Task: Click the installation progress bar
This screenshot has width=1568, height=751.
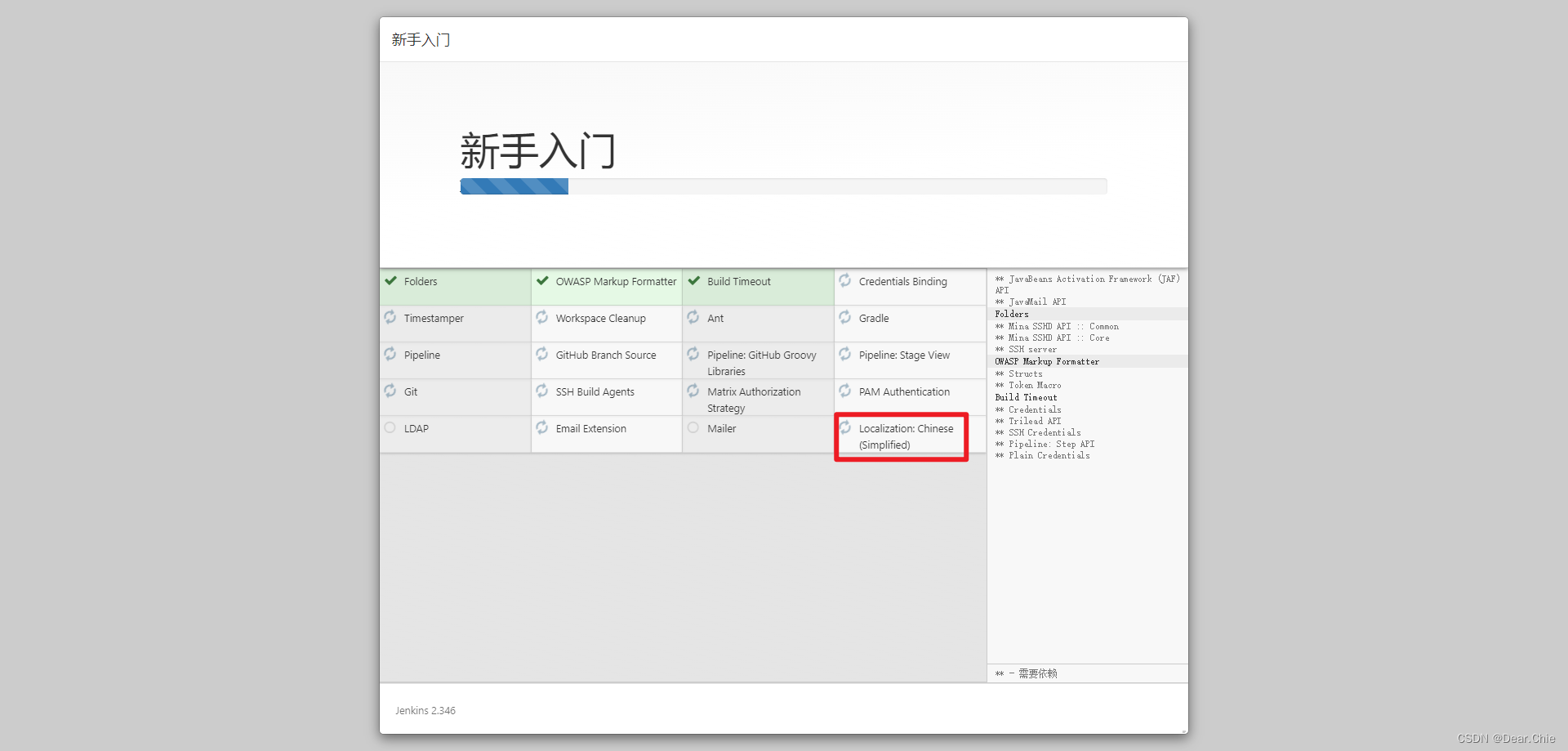Action: pyautogui.click(x=783, y=186)
